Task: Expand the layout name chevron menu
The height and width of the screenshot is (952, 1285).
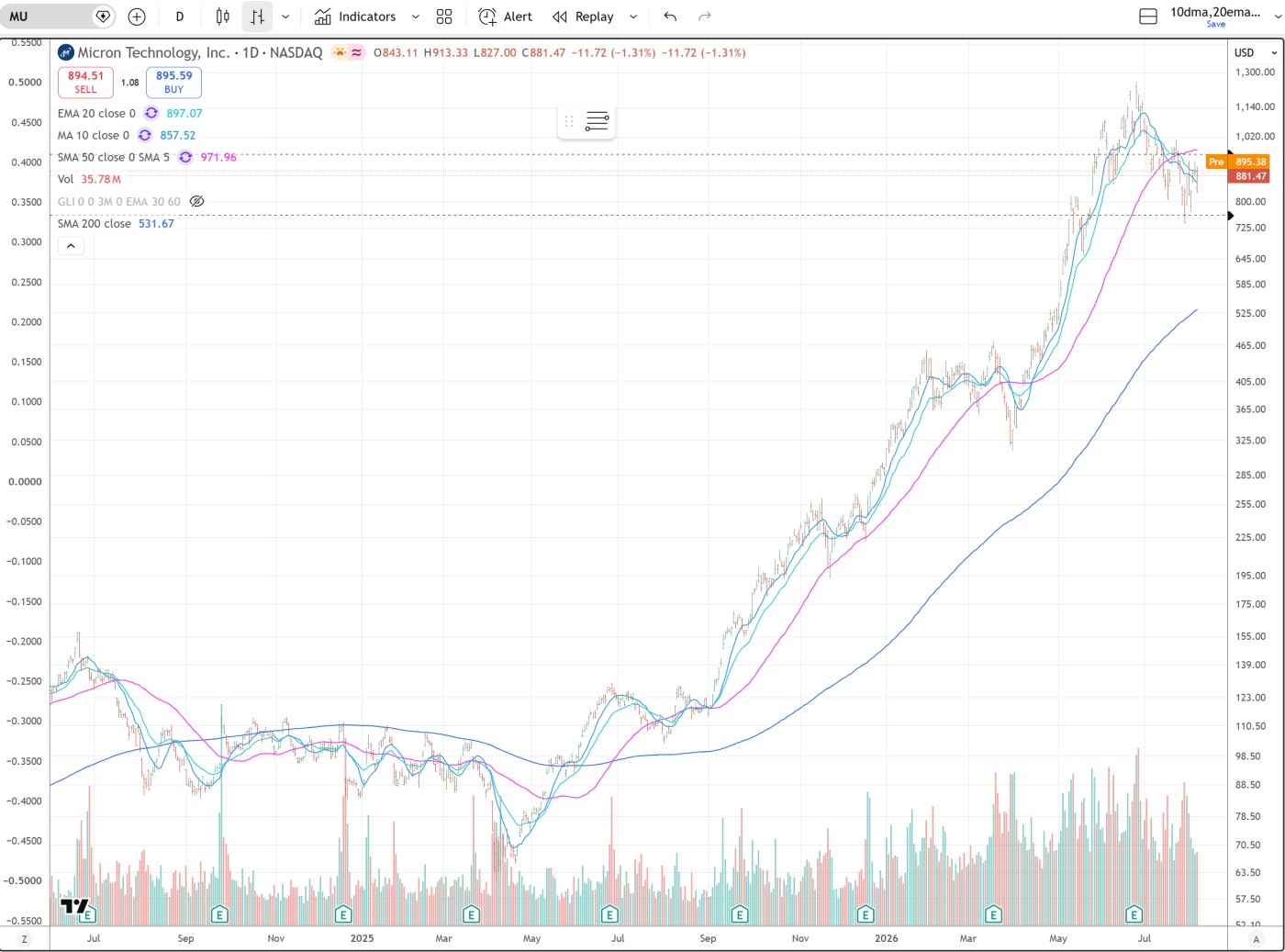Action: (x=1277, y=17)
